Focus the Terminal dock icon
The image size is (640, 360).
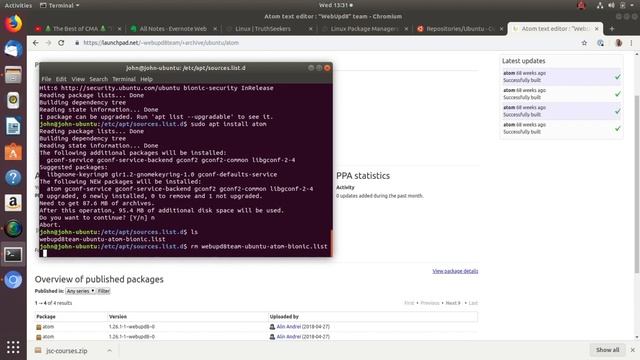pyautogui.click(x=13, y=254)
